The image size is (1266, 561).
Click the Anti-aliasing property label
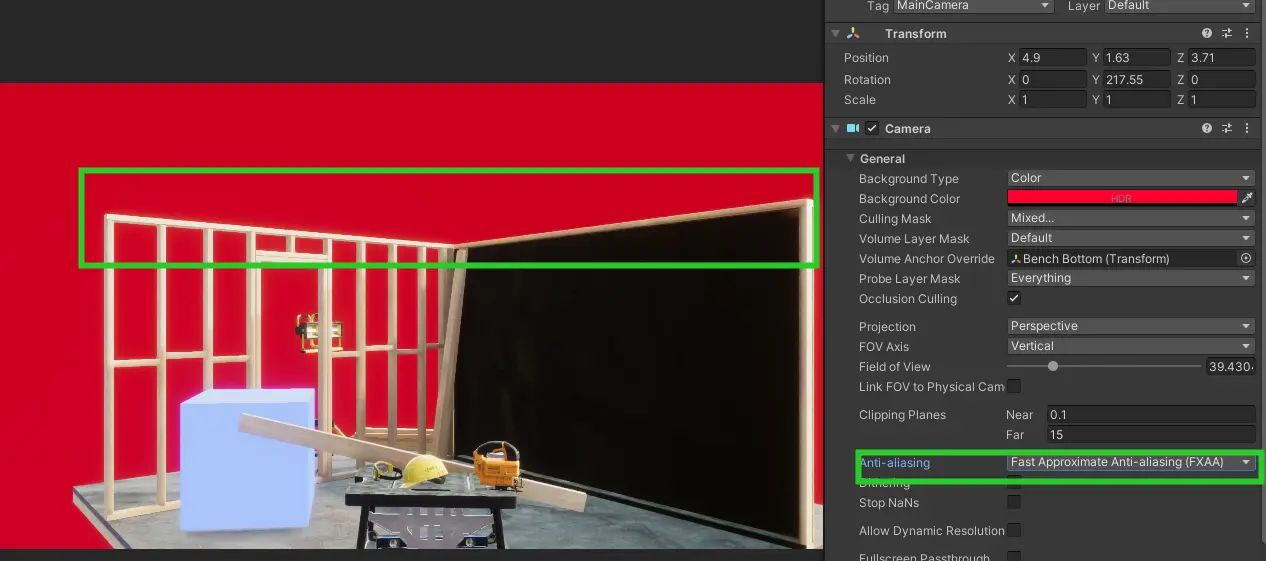tap(894, 462)
